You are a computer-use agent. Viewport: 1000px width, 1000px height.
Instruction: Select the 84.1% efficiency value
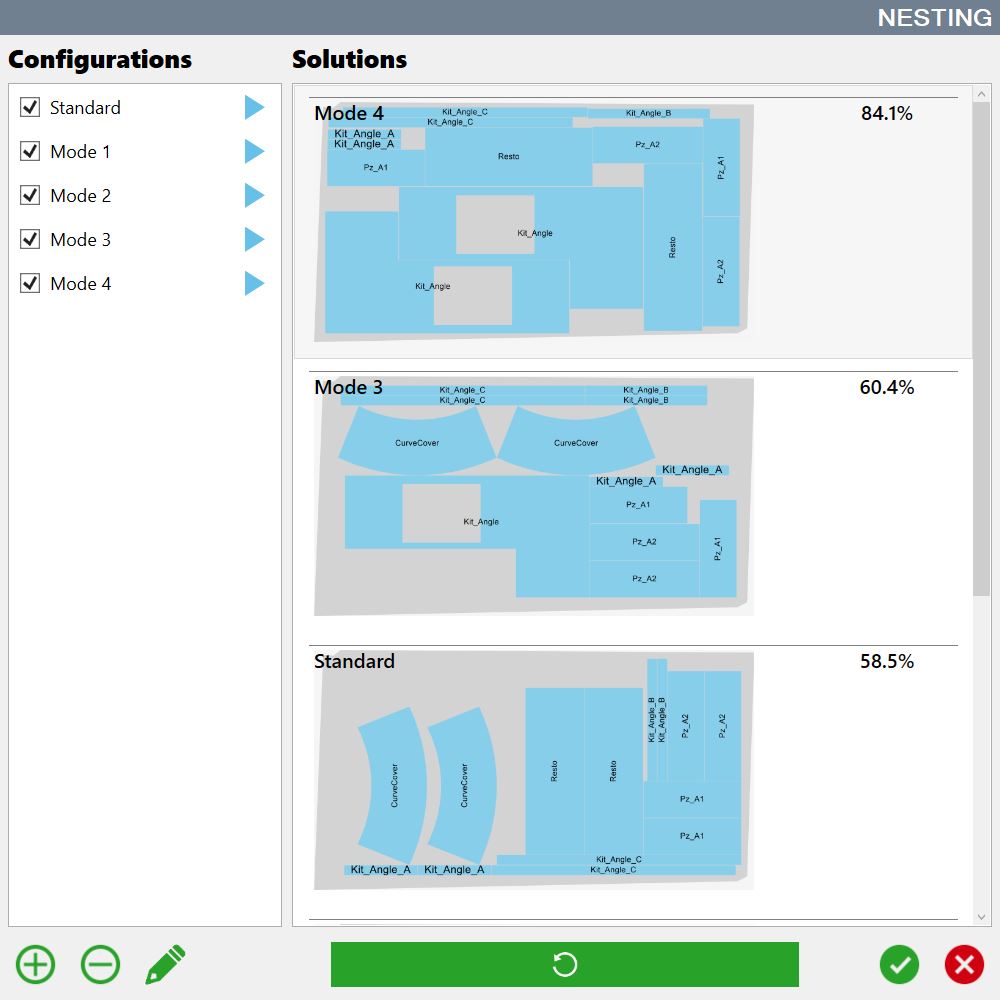point(886,114)
